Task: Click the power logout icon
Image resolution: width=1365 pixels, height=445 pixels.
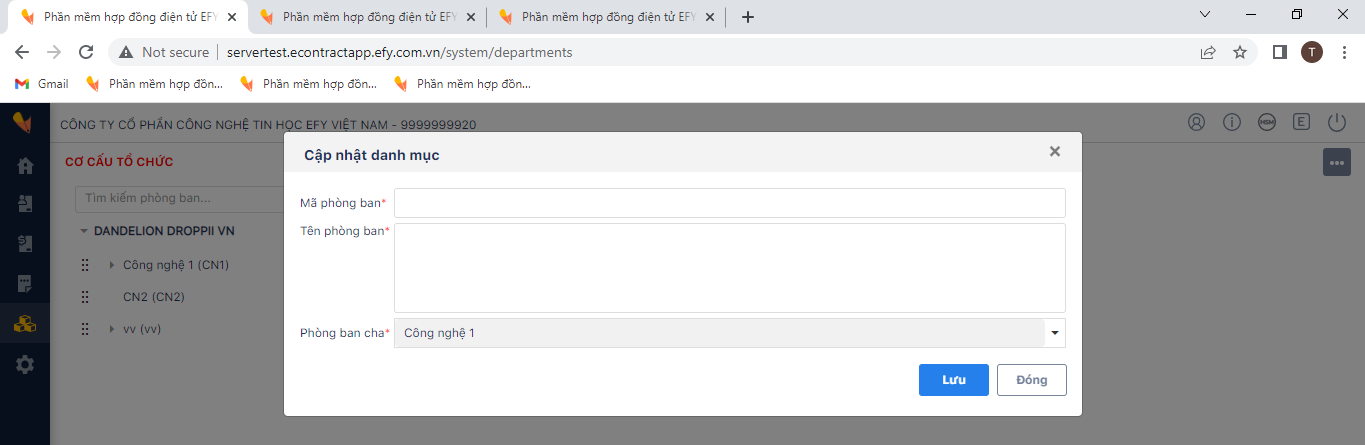Action: (x=1337, y=122)
